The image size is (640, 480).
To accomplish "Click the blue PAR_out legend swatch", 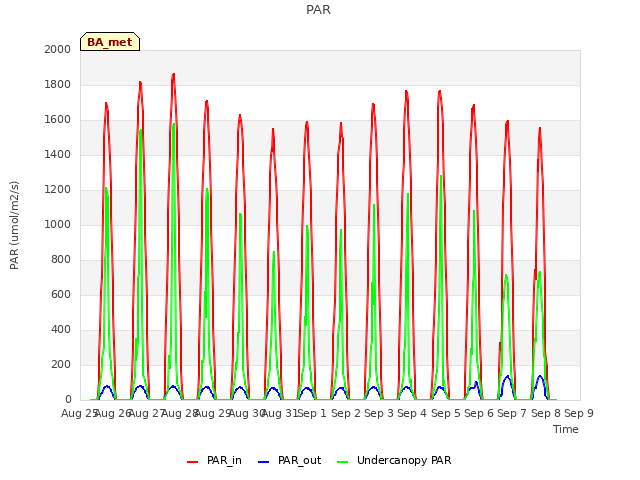I will point(264,462).
